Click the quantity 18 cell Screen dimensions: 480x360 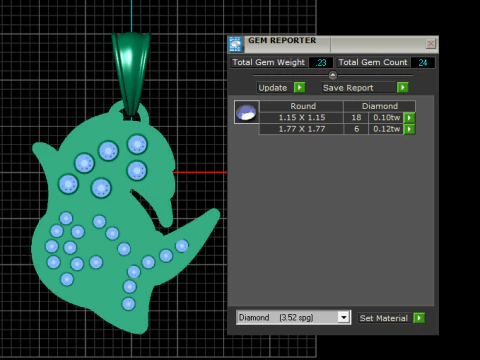[356, 117]
